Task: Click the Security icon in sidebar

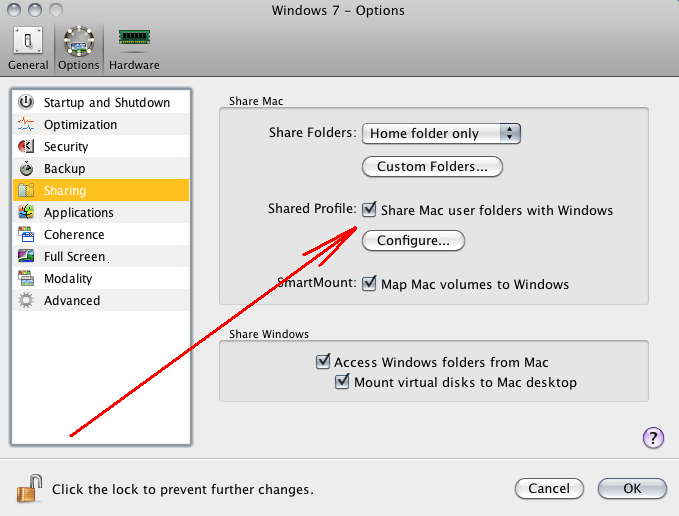Action: [x=26, y=146]
